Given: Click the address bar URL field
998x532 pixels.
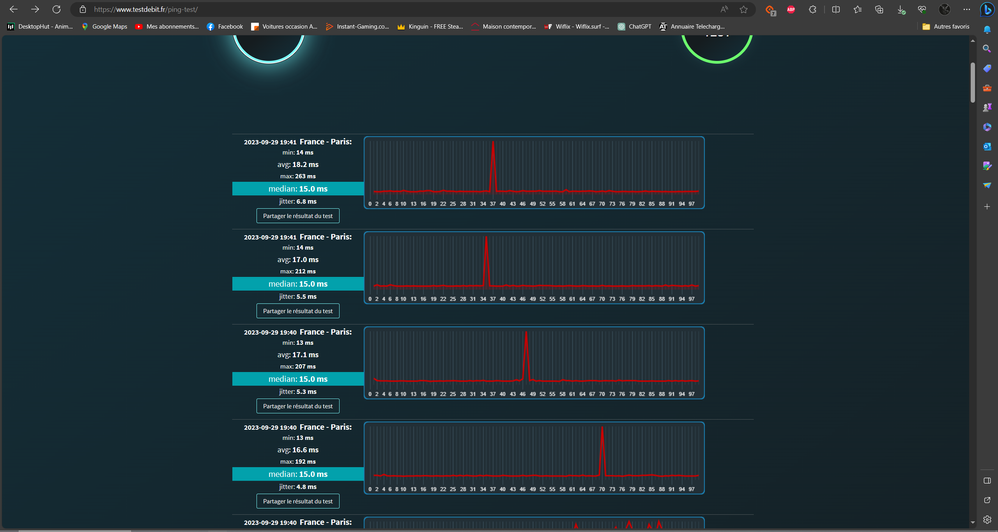Looking at the screenshot, I should (x=400, y=9).
